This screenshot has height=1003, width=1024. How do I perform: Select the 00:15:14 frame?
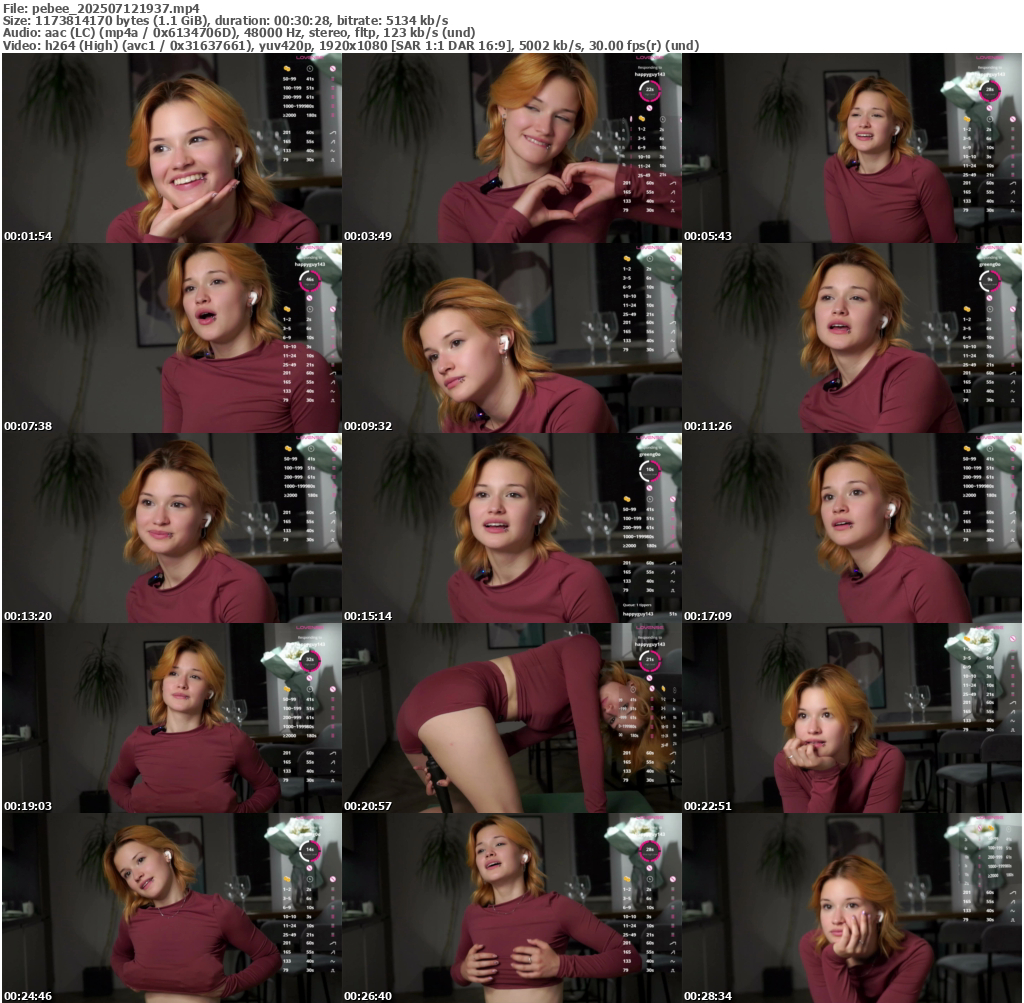point(512,528)
